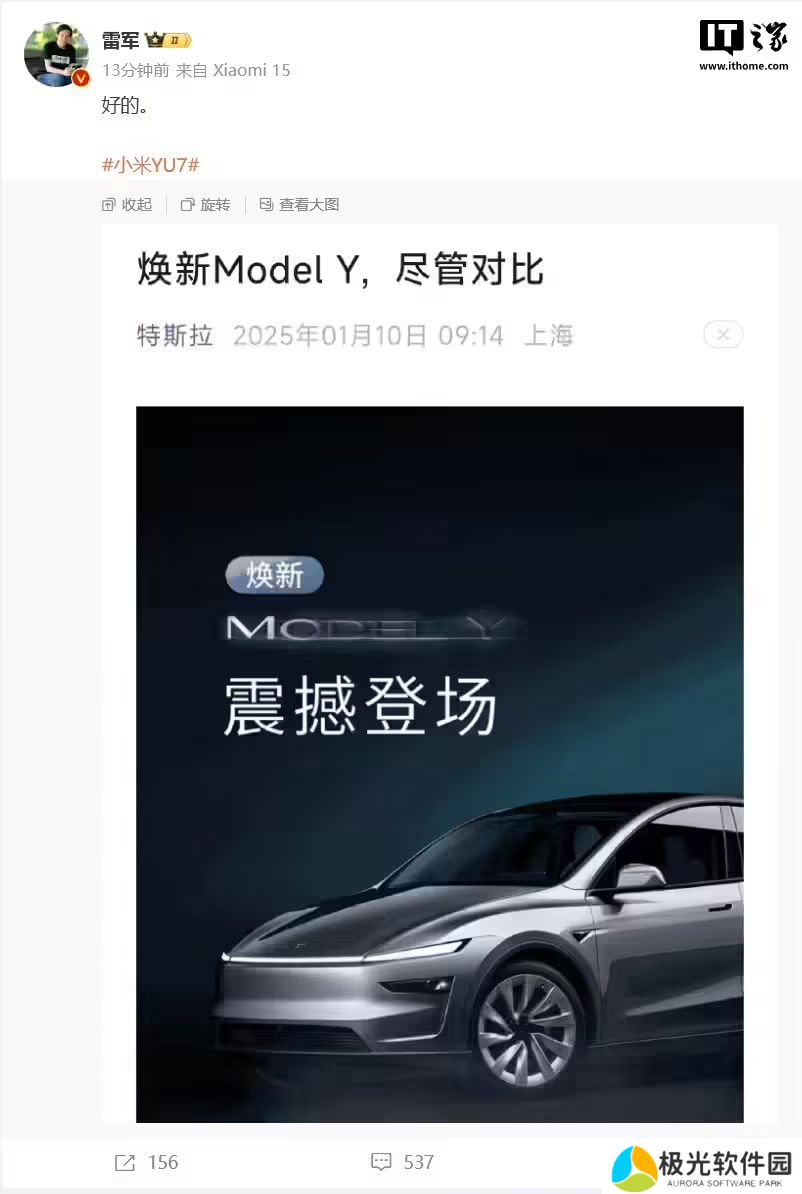Close the embedded article with X
Image resolution: width=802 pixels, height=1194 pixels.
[x=723, y=334]
